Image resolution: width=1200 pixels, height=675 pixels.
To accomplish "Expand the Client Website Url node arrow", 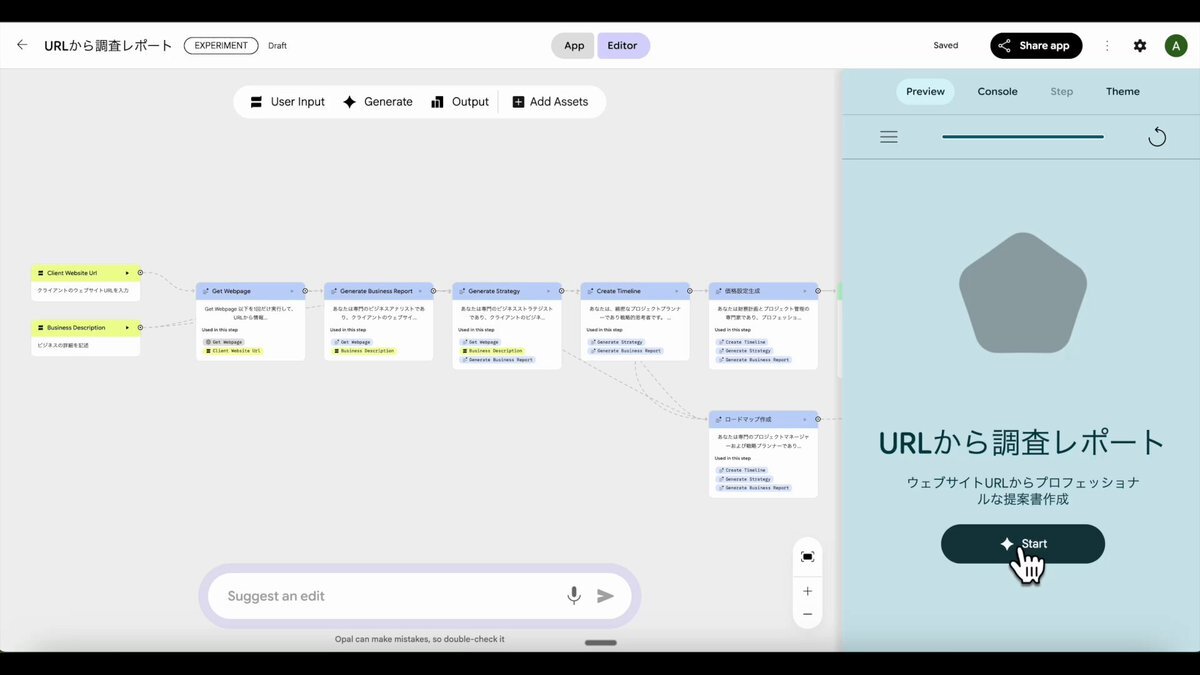I will pos(127,272).
